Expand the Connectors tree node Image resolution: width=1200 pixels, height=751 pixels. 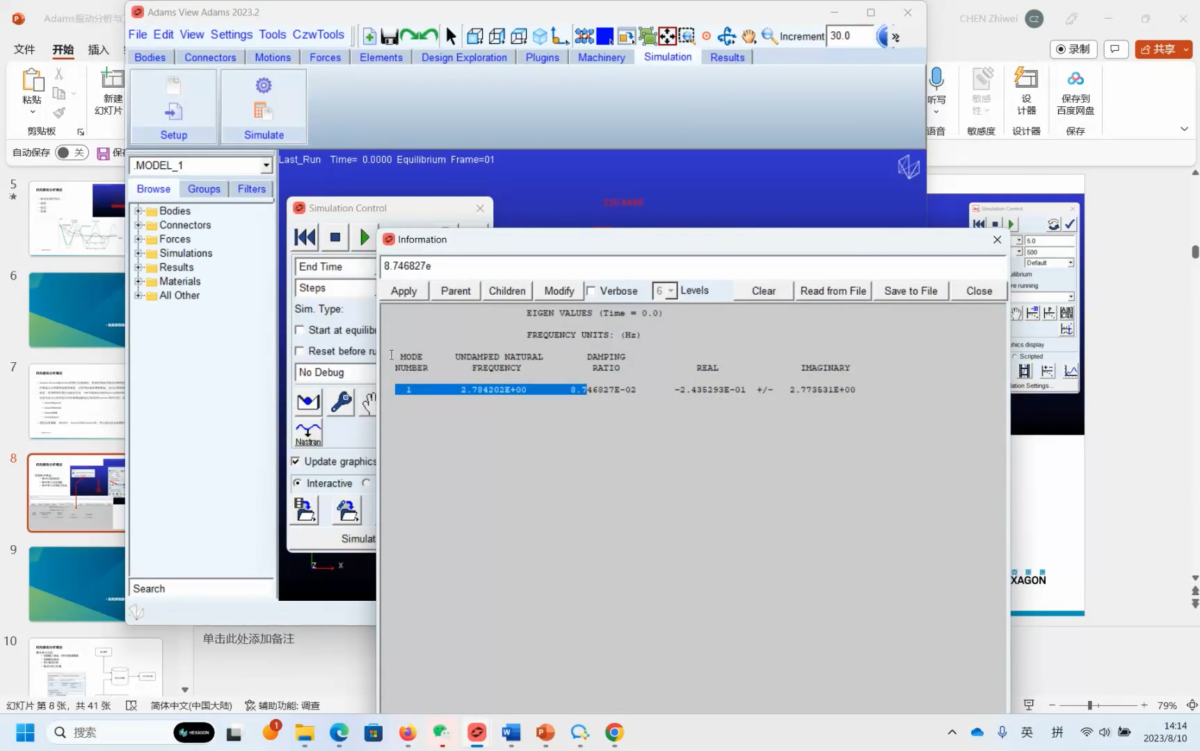[139, 225]
